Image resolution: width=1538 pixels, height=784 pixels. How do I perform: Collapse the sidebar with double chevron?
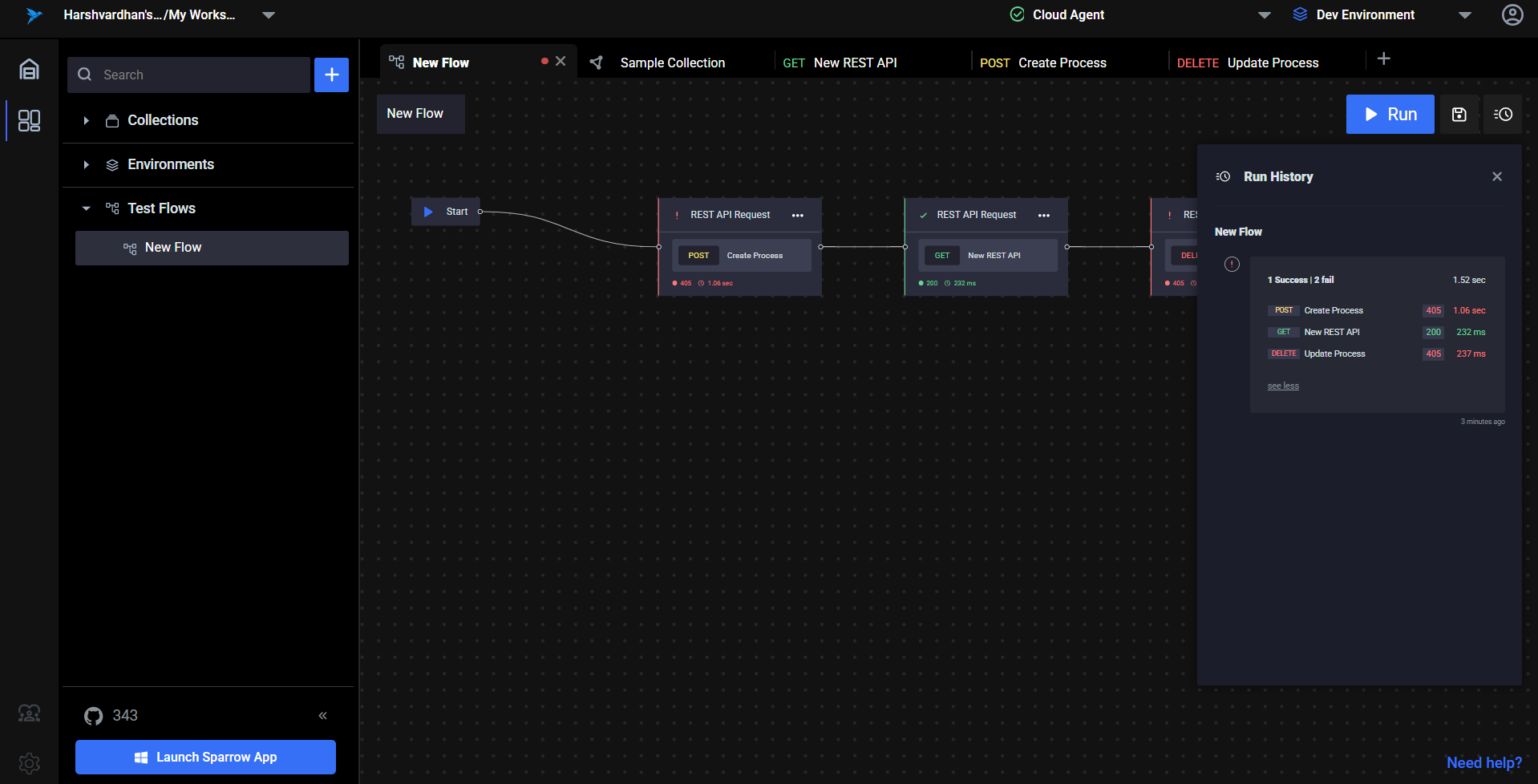pyautogui.click(x=322, y=716)
